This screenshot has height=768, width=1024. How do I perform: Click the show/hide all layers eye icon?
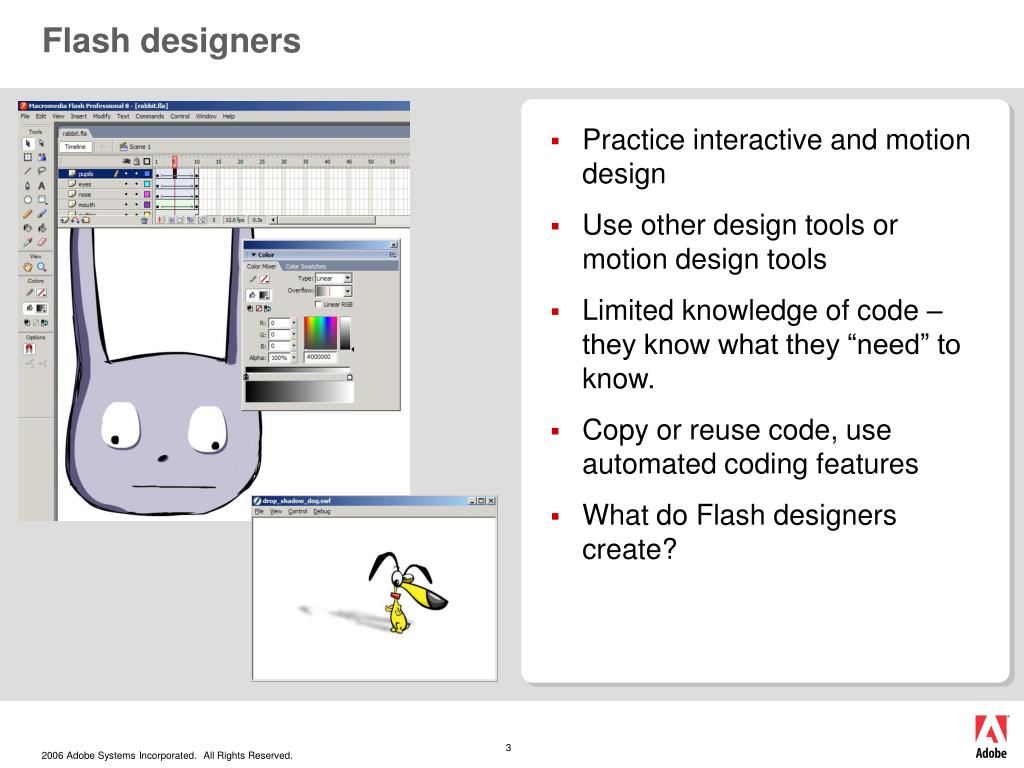point(126,161)
